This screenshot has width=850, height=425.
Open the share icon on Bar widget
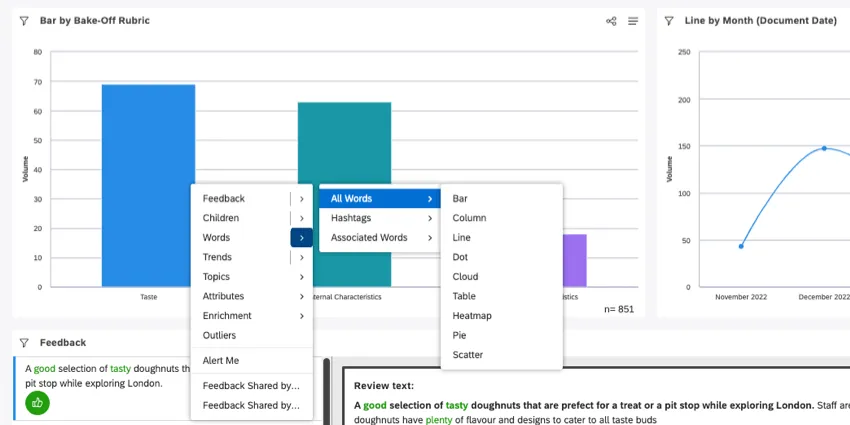(x=611, y=21)
